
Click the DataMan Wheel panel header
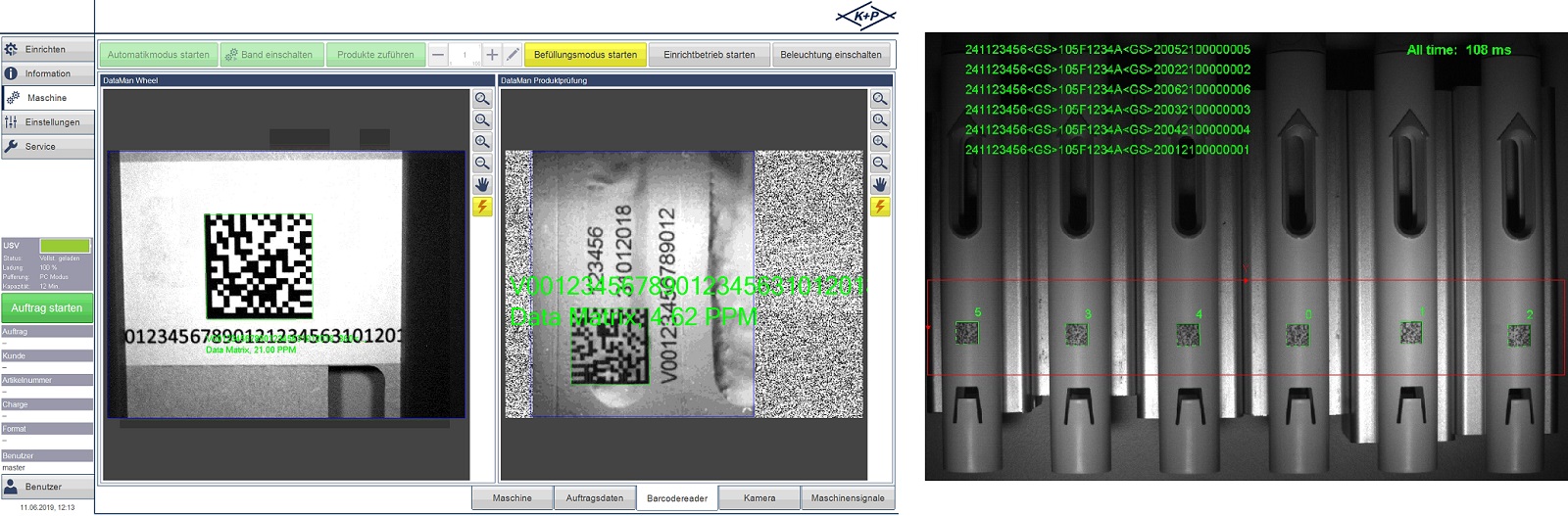(x=286, y=80)
